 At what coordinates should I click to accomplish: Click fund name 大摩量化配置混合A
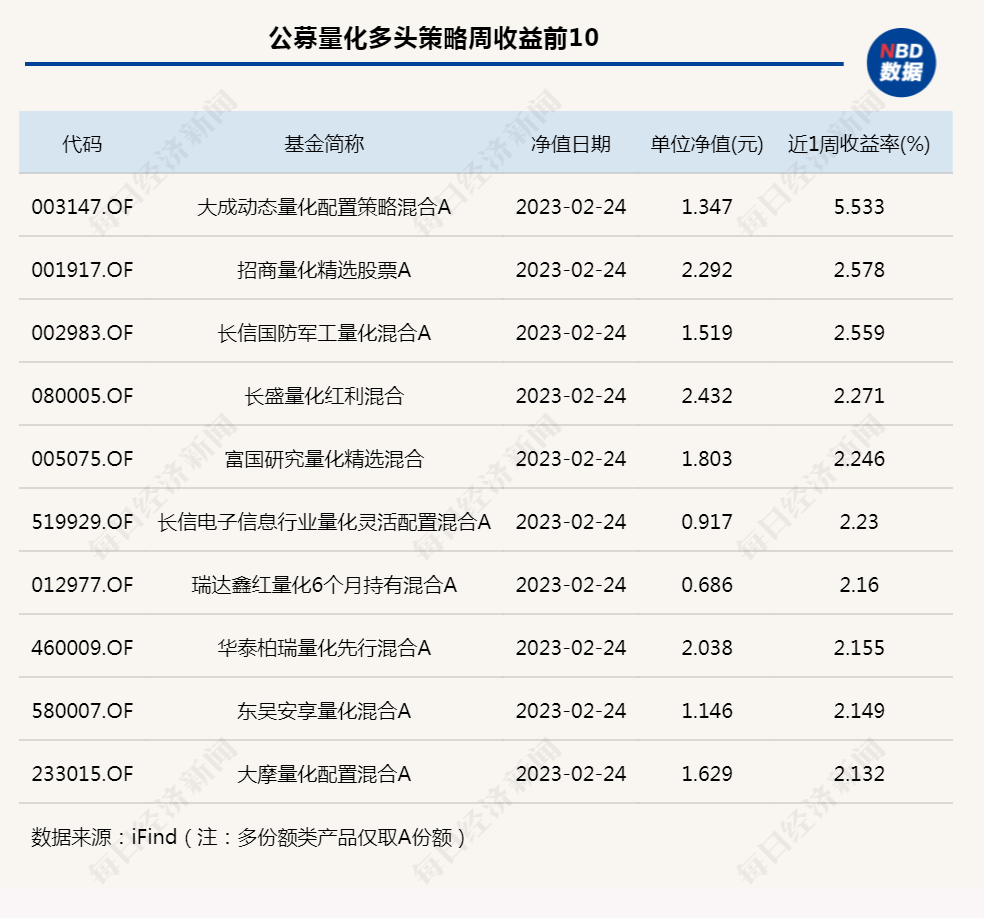[324, 774]
